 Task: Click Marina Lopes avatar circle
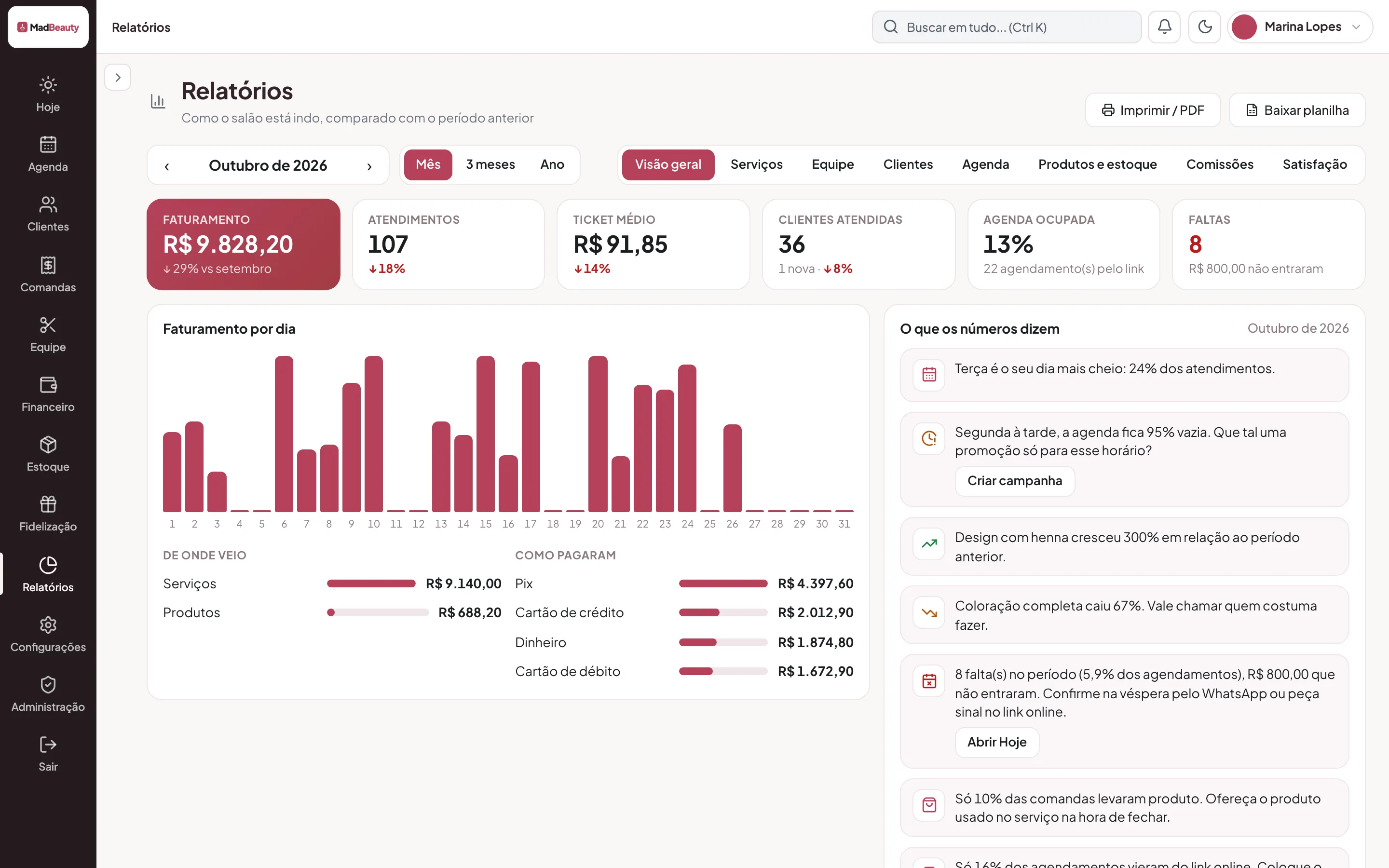[1244, 27]
